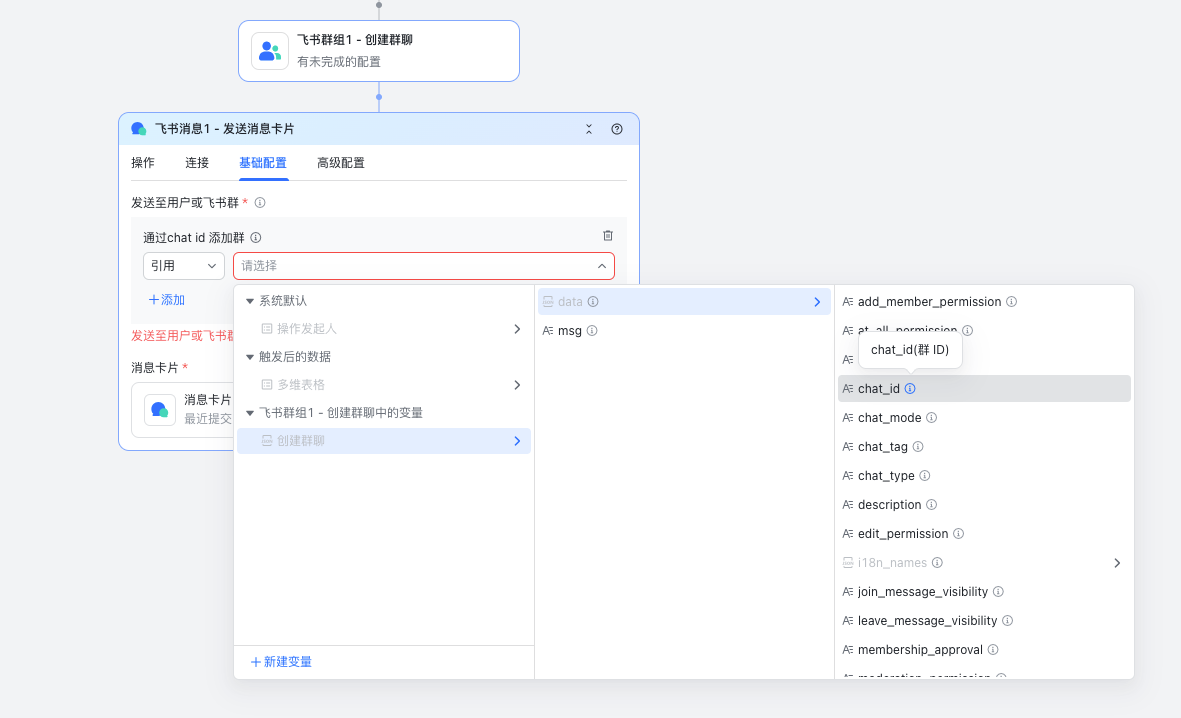Select add_member_permission field
The width and height of the screenshot is (1181, 718).
929,302
